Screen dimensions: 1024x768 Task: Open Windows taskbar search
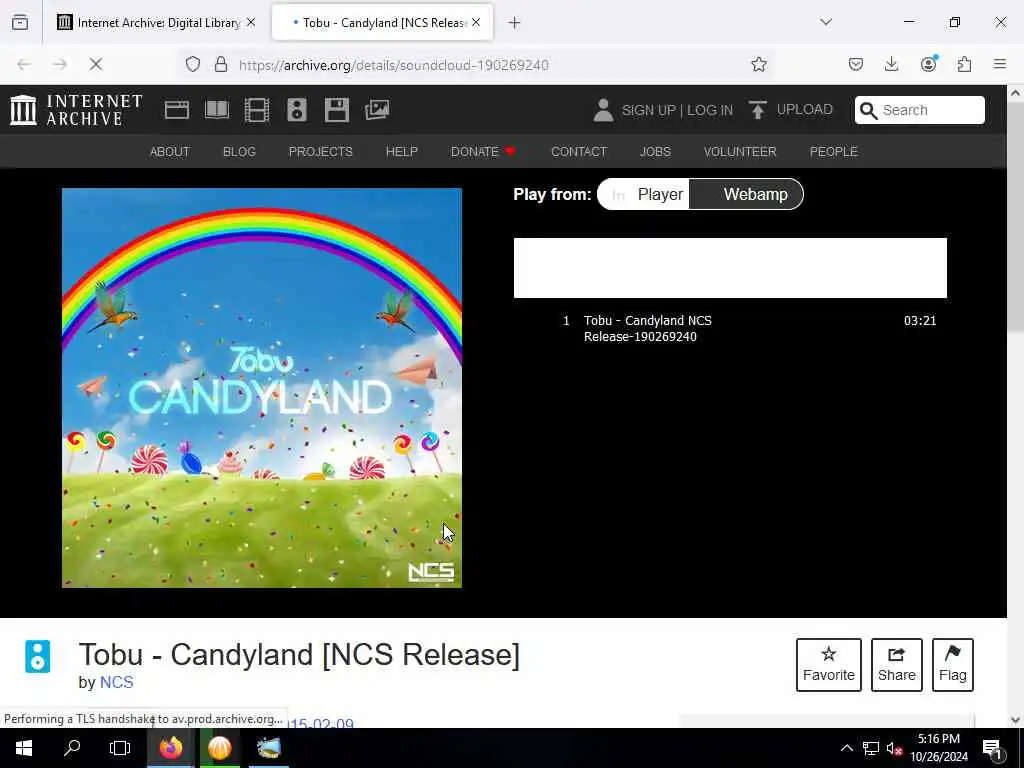point(72,748)
